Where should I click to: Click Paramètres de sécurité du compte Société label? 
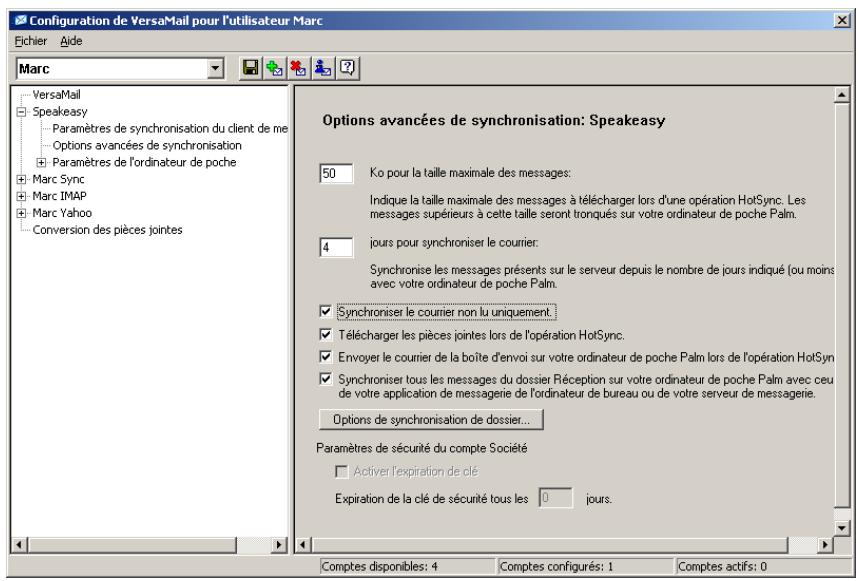coord(422,448)
